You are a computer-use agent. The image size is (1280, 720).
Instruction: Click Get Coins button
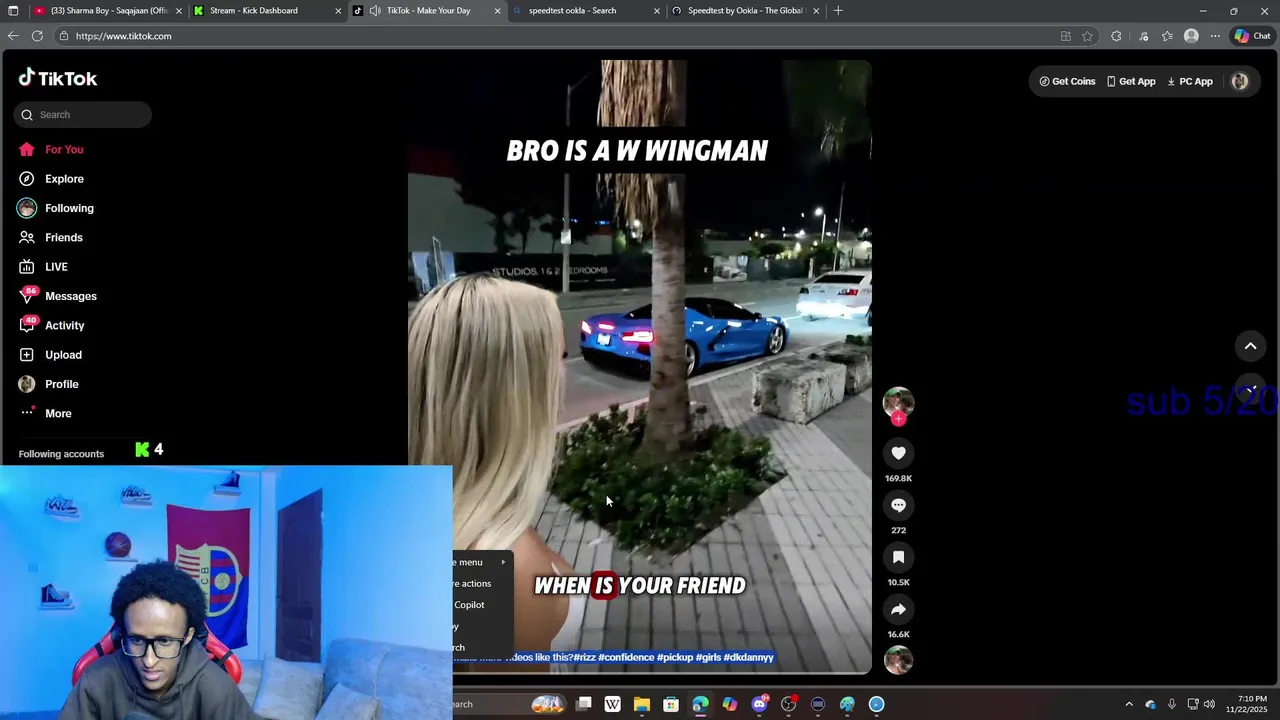tap(1067, 82)
